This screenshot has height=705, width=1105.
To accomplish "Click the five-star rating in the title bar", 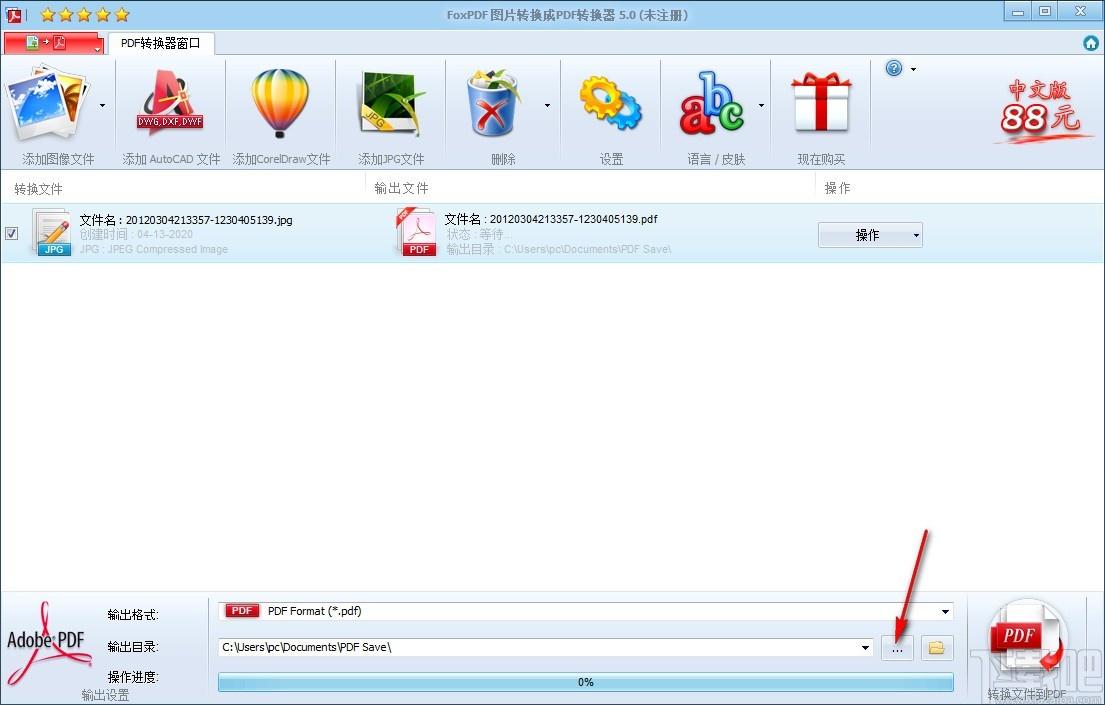I will [85, 14].
